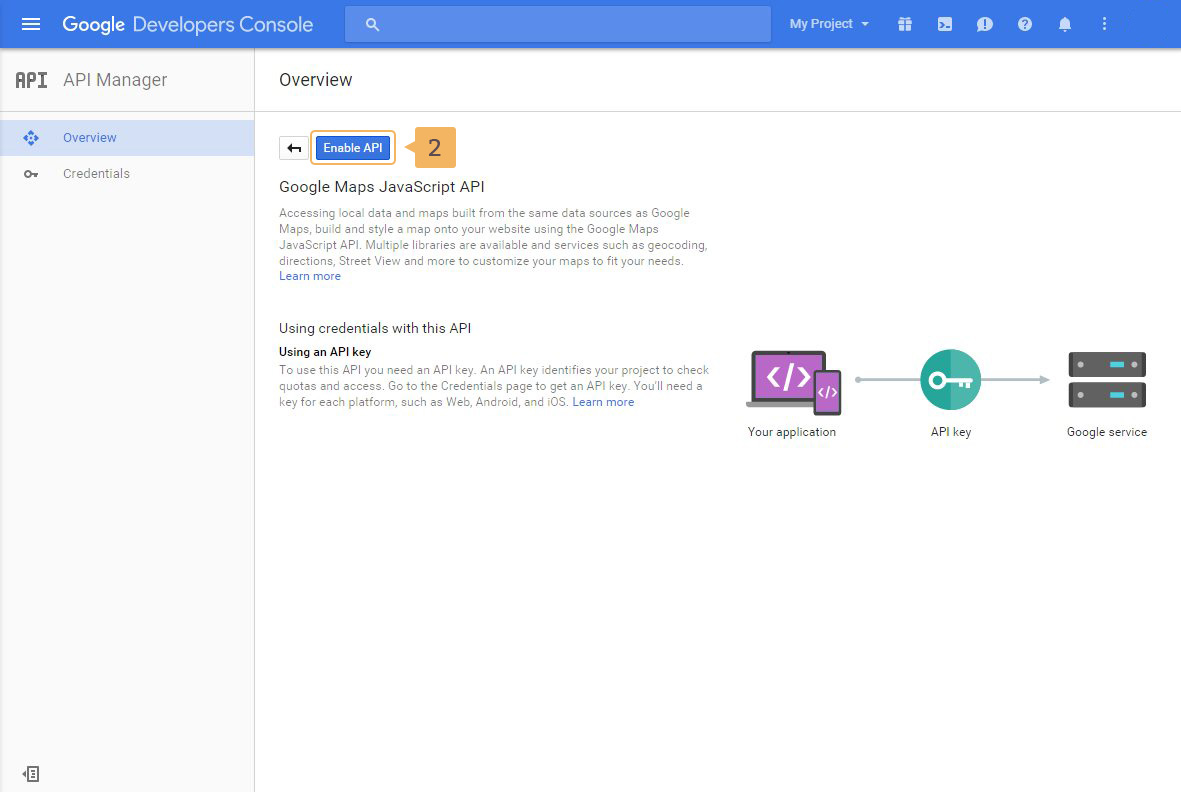This screenshot has height=792, width=1181.
Task: Activate the Cloud Shell terminal icon
Action: pos(945,24)
